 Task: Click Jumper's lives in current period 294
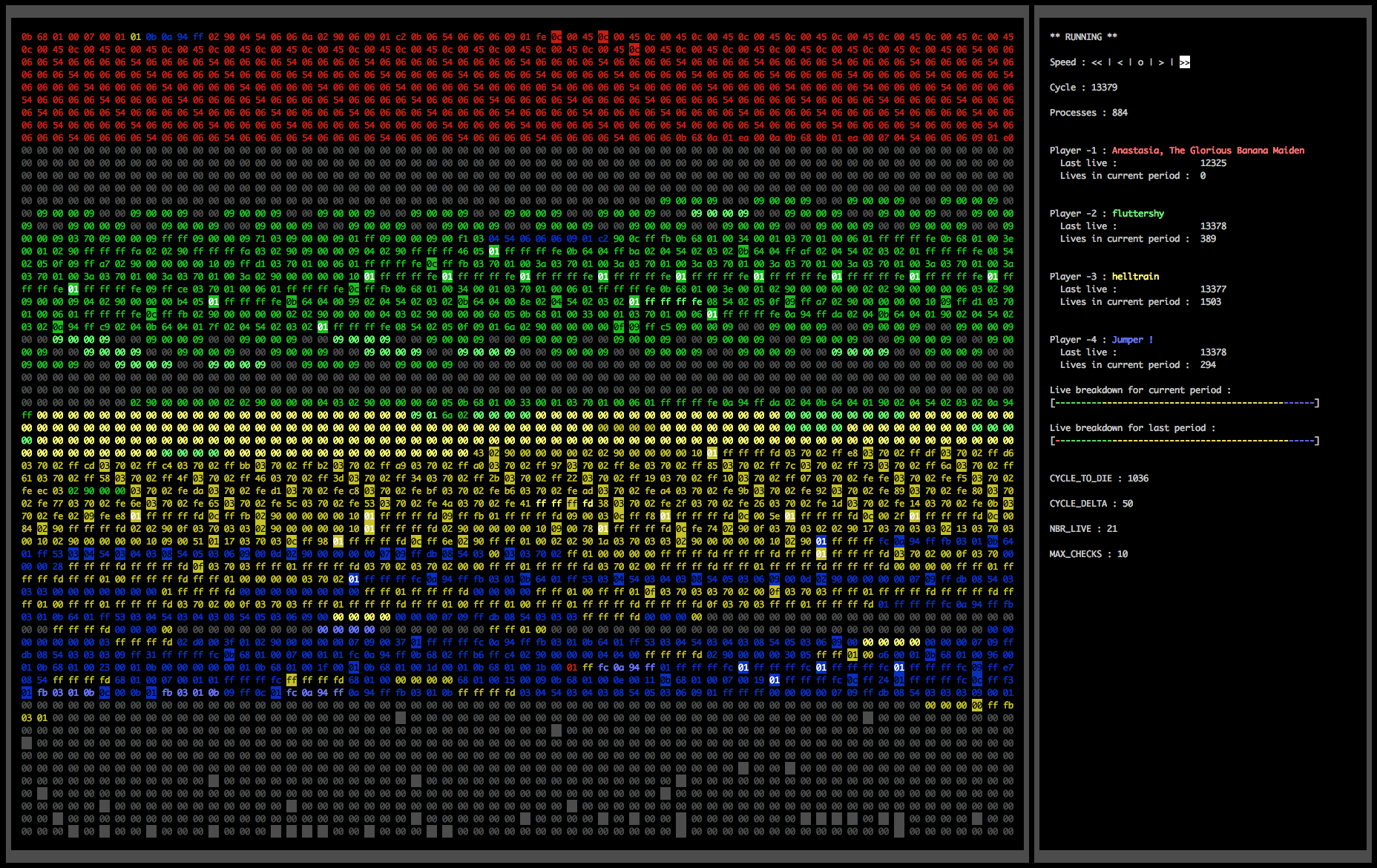click(x=1208, y=365)
